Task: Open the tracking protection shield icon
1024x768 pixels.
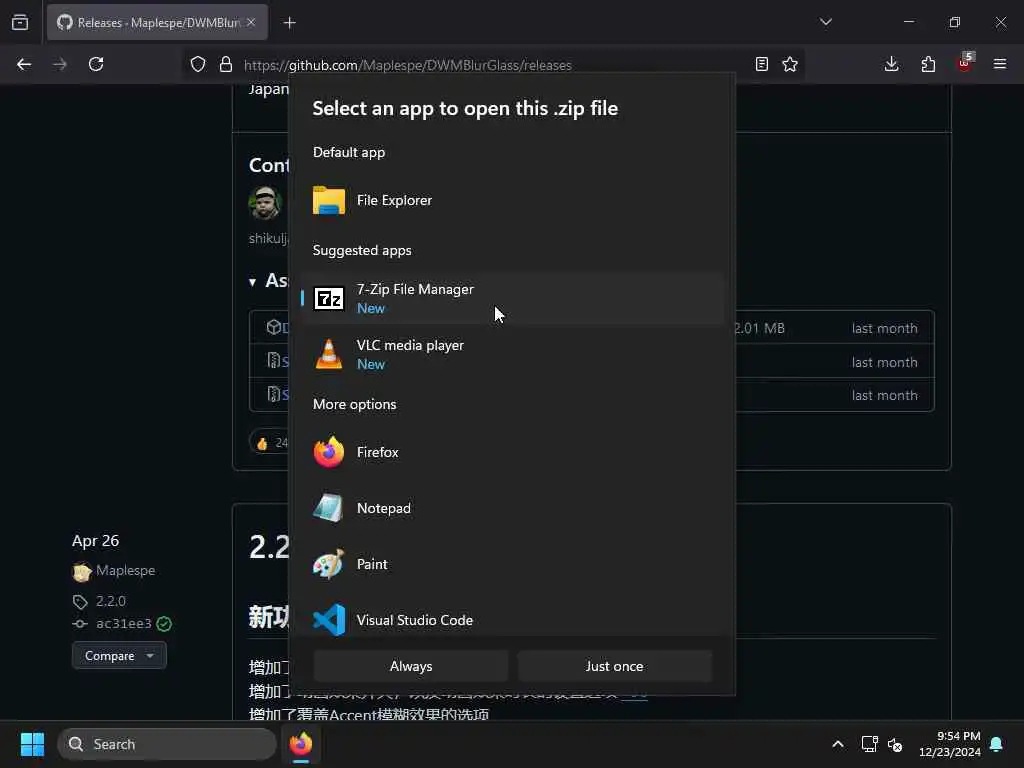Action: 198,64
